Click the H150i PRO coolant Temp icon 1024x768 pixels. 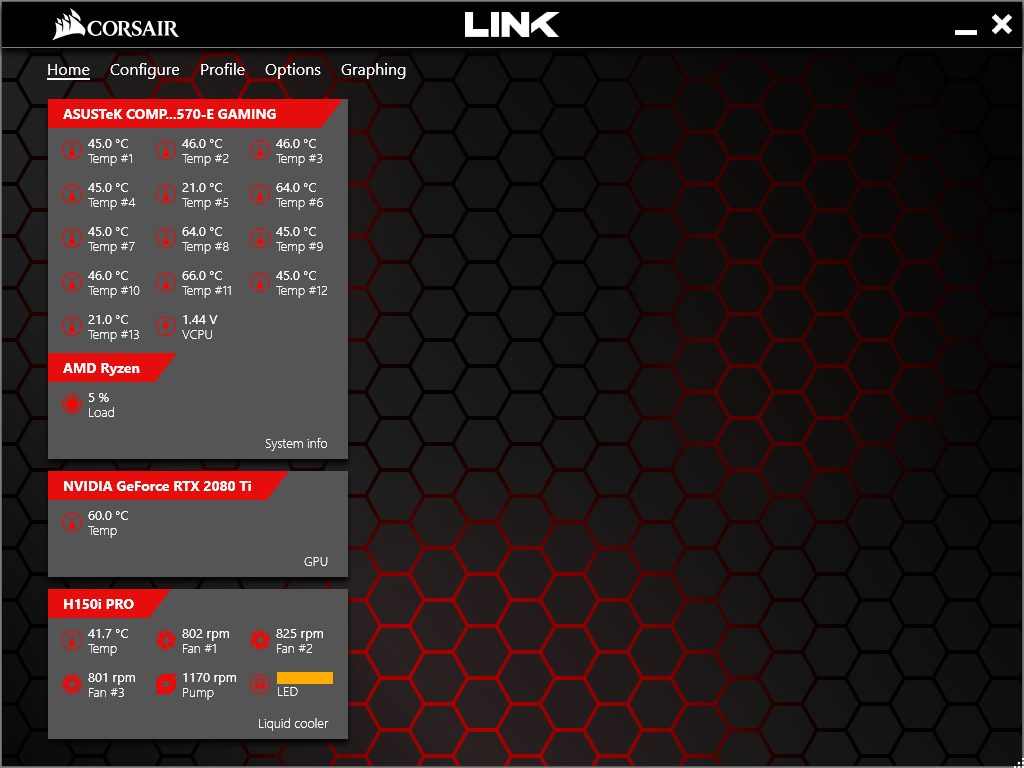(x=72, y=640)
